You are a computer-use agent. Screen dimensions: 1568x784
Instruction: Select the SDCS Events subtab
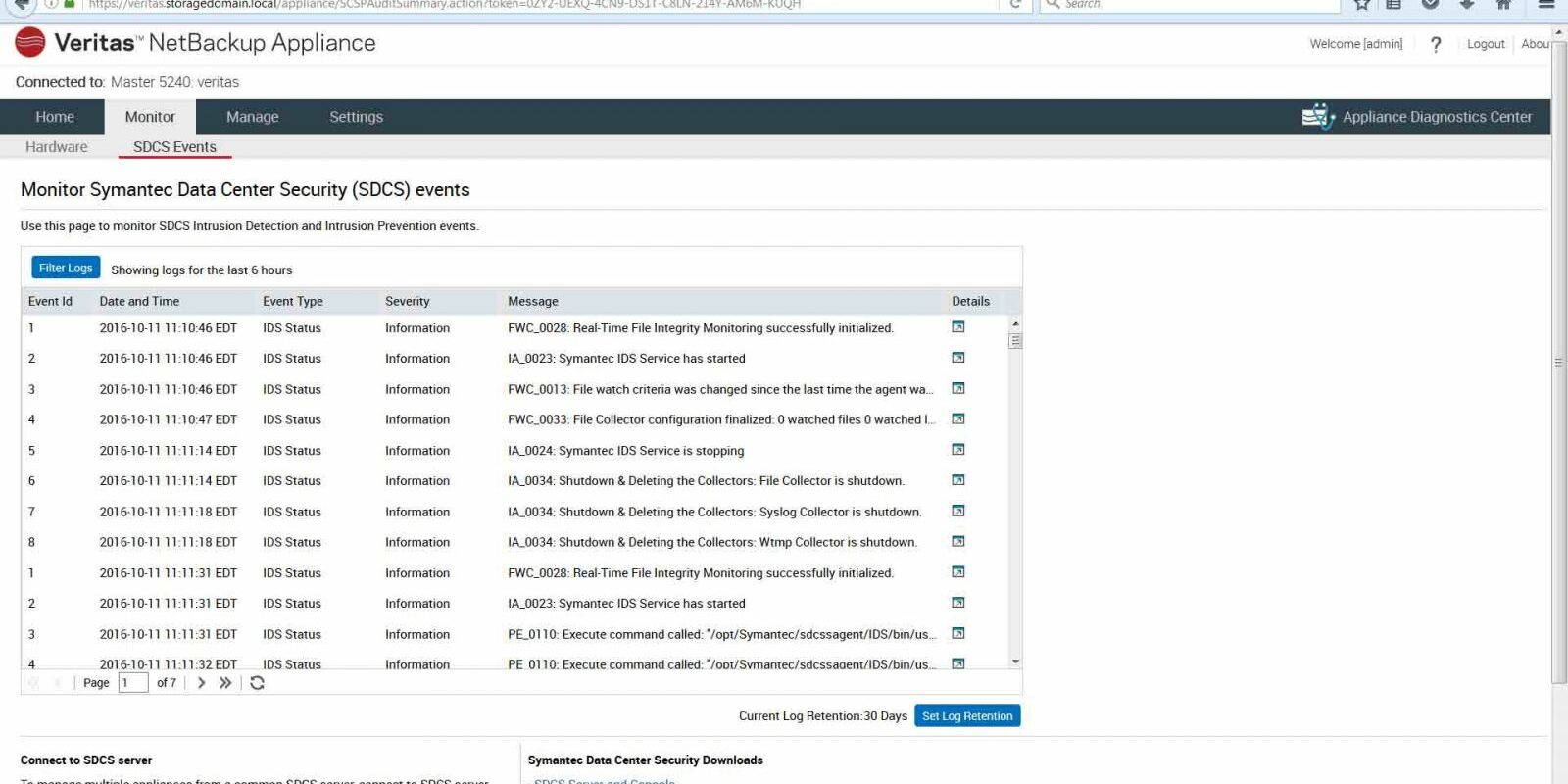coord(174,147)
